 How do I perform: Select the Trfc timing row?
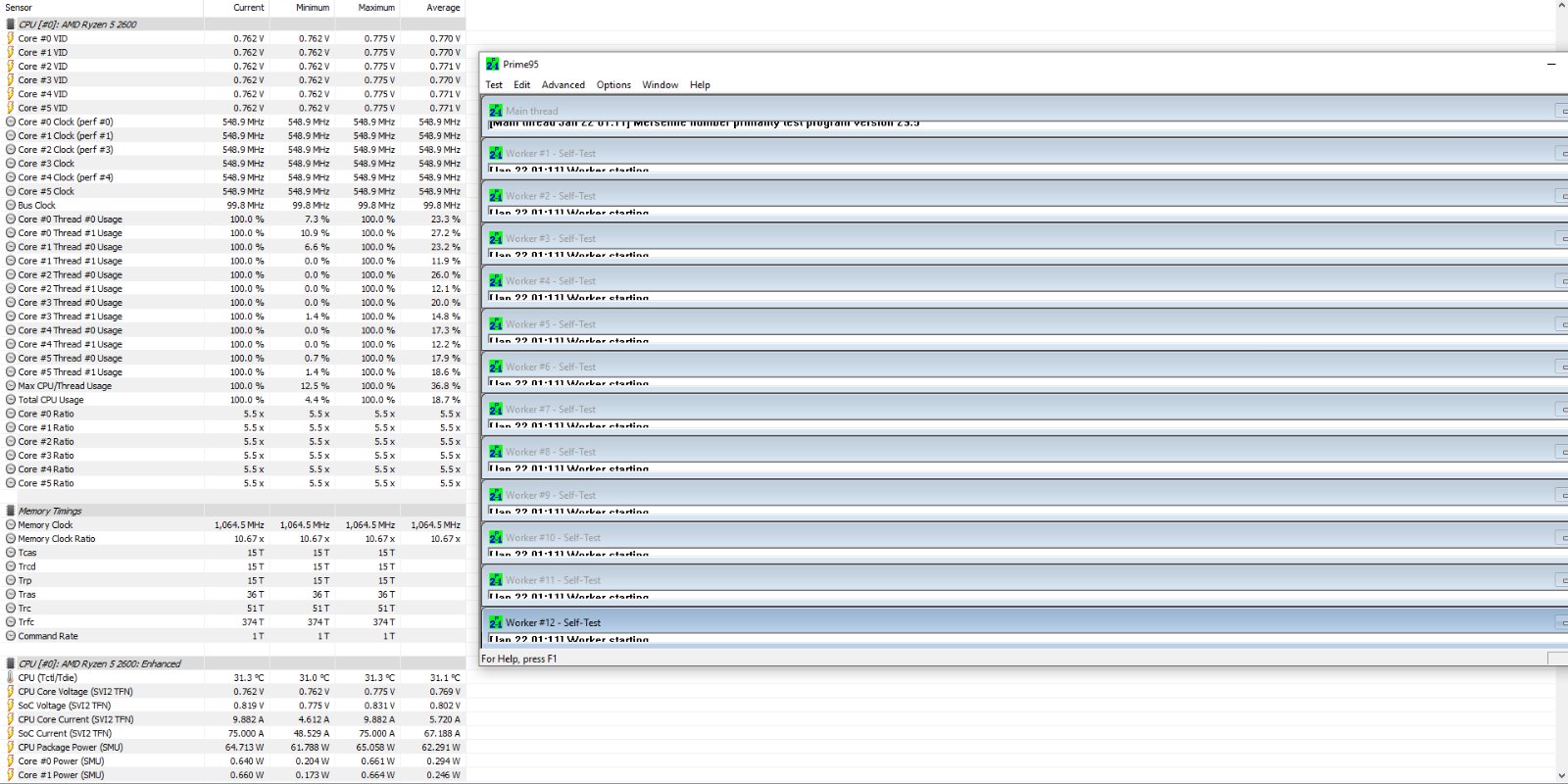pyautogui.click(x=232, y=622)
